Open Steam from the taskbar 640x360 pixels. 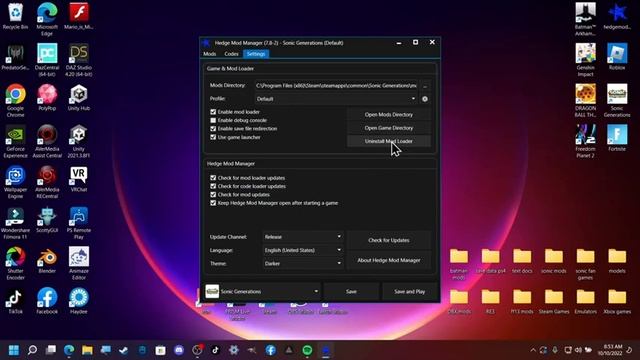point(124,350)
